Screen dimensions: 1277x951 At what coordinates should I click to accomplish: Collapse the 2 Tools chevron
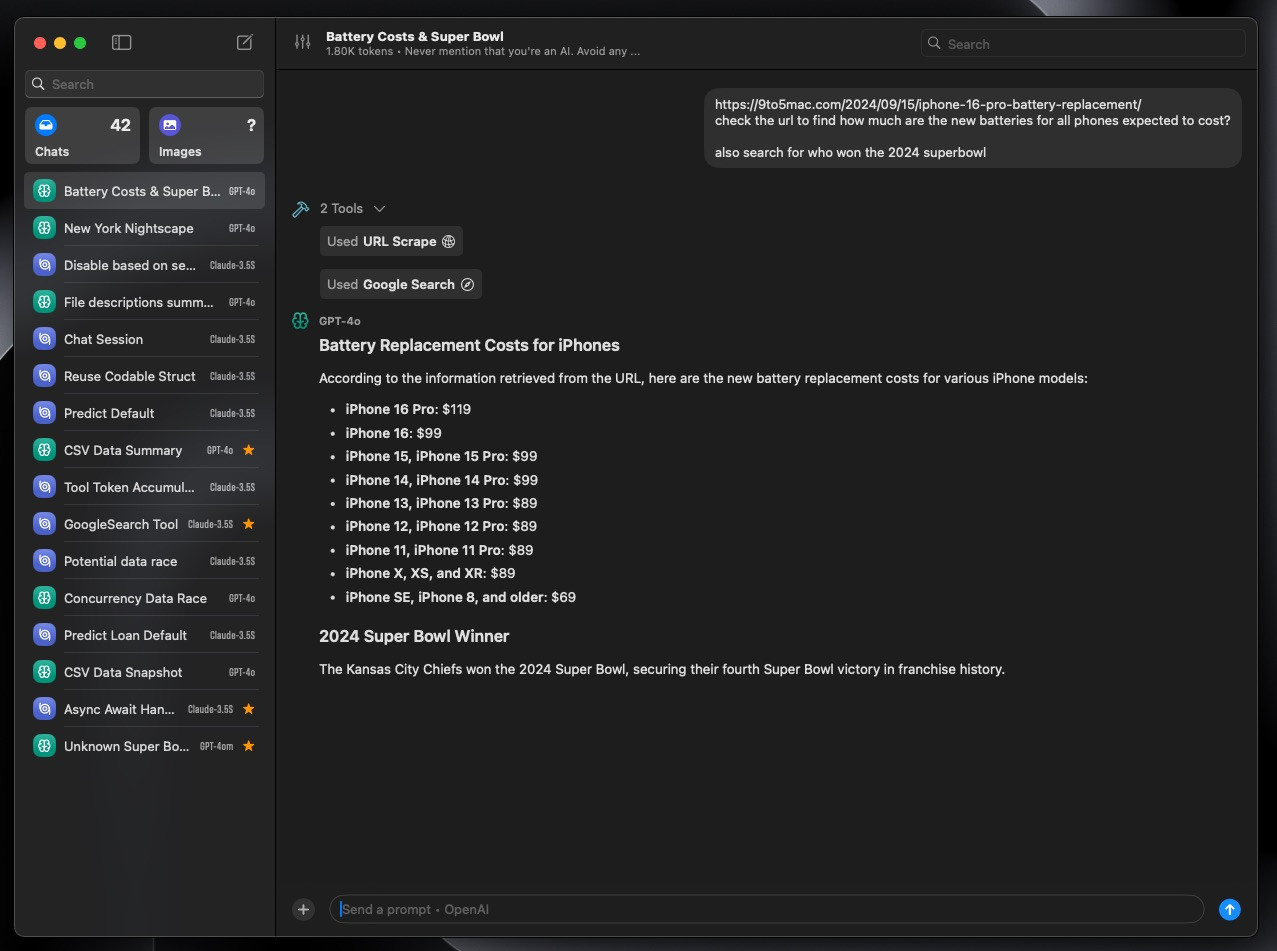(379, 209)
